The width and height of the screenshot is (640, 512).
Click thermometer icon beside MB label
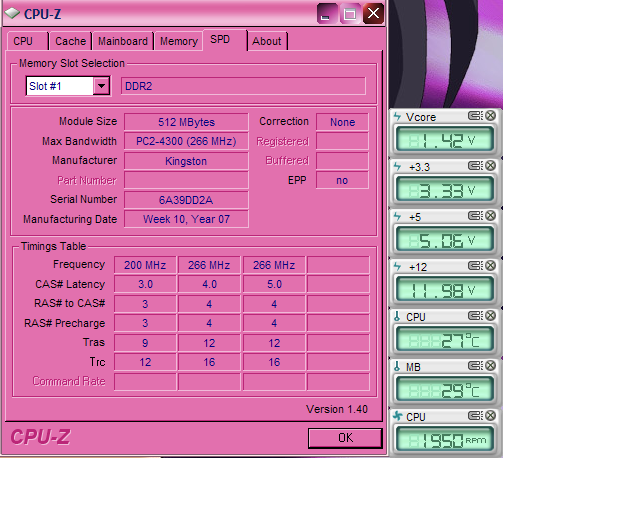[x=397, y=366]
